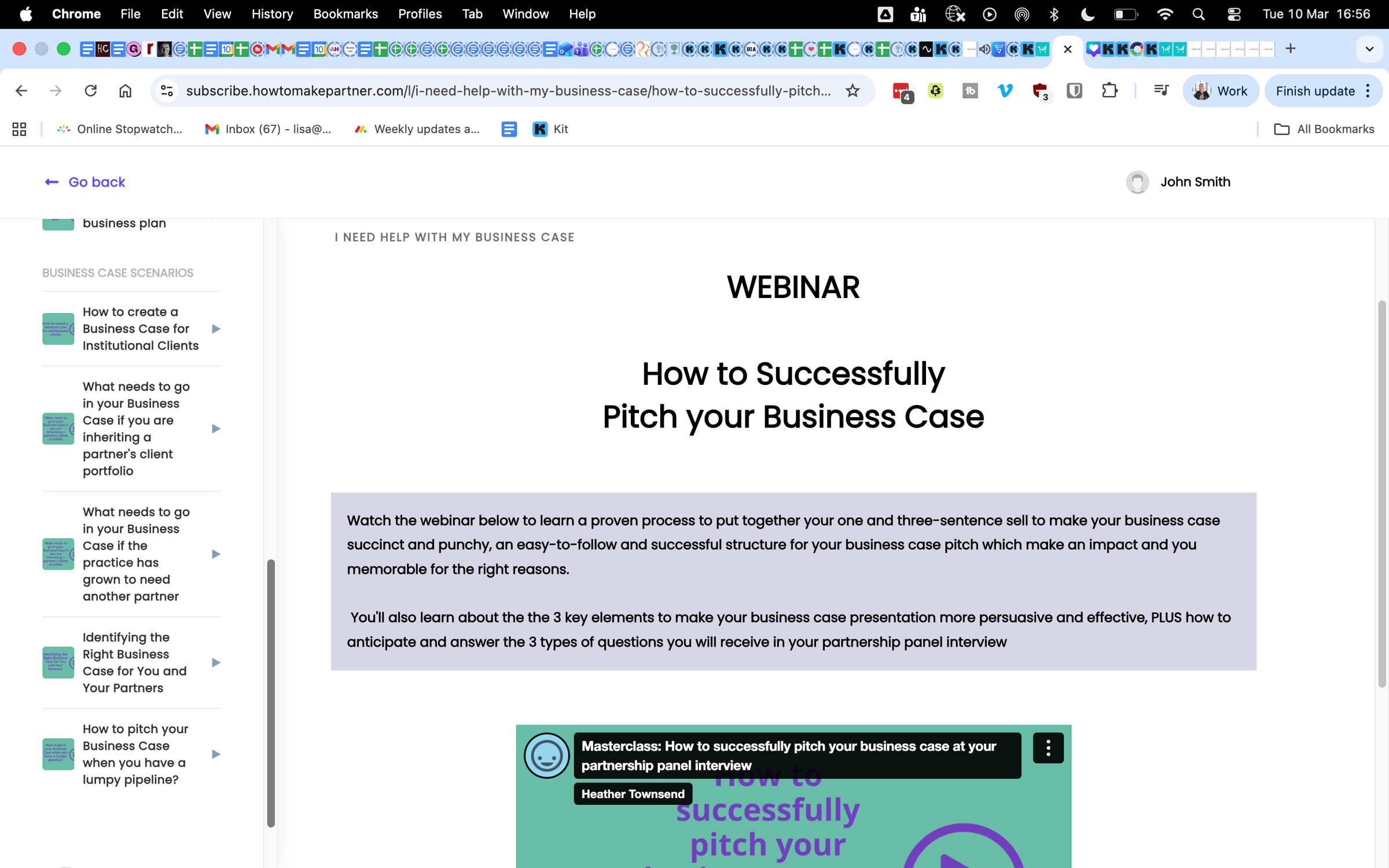Expand the lumpy pipeline lesson arrow
Screen dimensions: 1389x868
[216, 754]
